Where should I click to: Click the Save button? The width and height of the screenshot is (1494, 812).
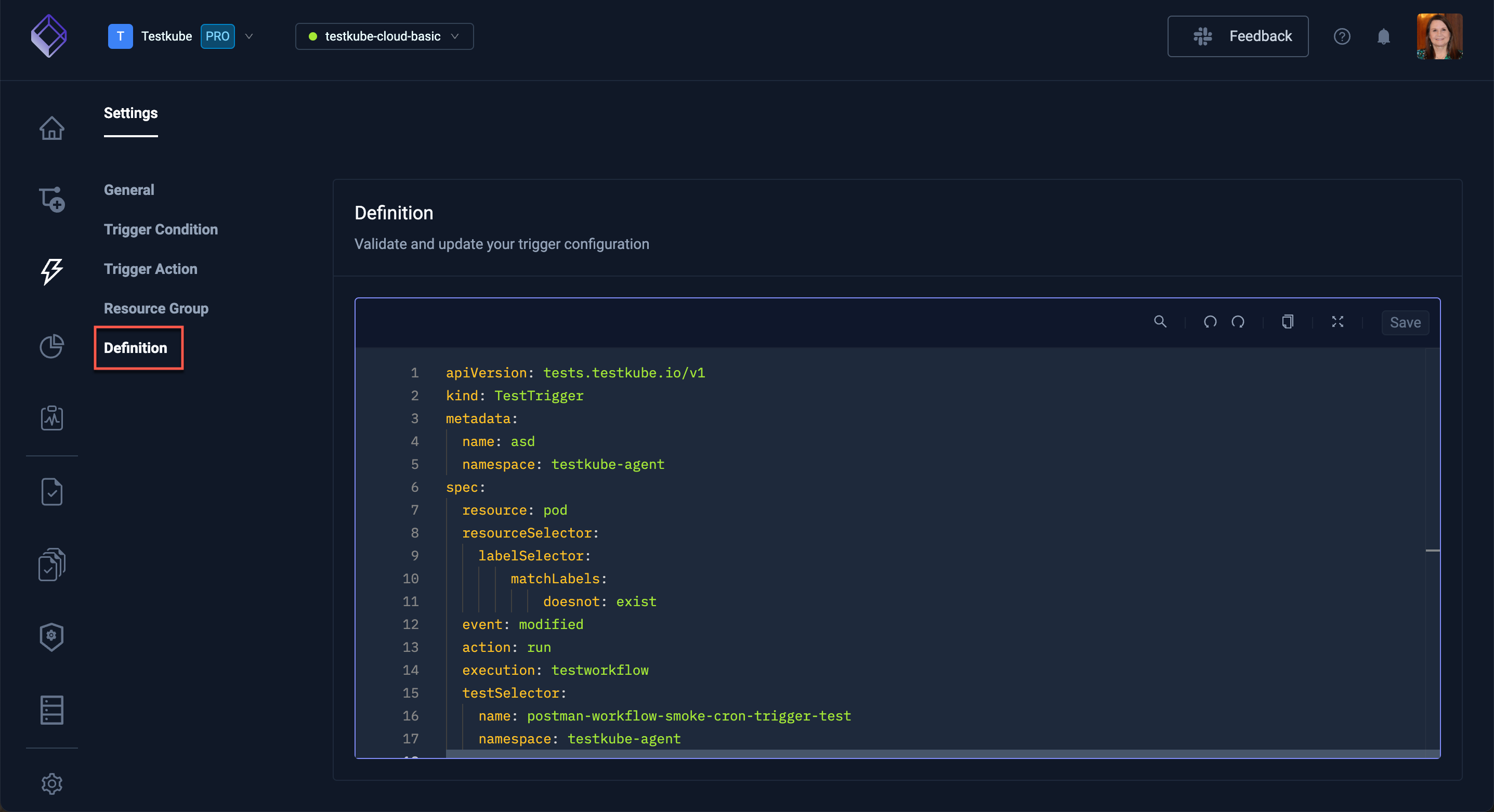coord(1405,322)
